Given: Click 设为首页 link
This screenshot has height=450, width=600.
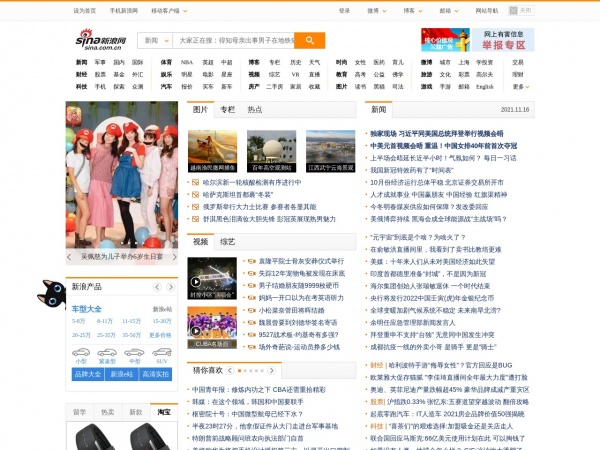Looking at the screenshot, I should 85,11.
